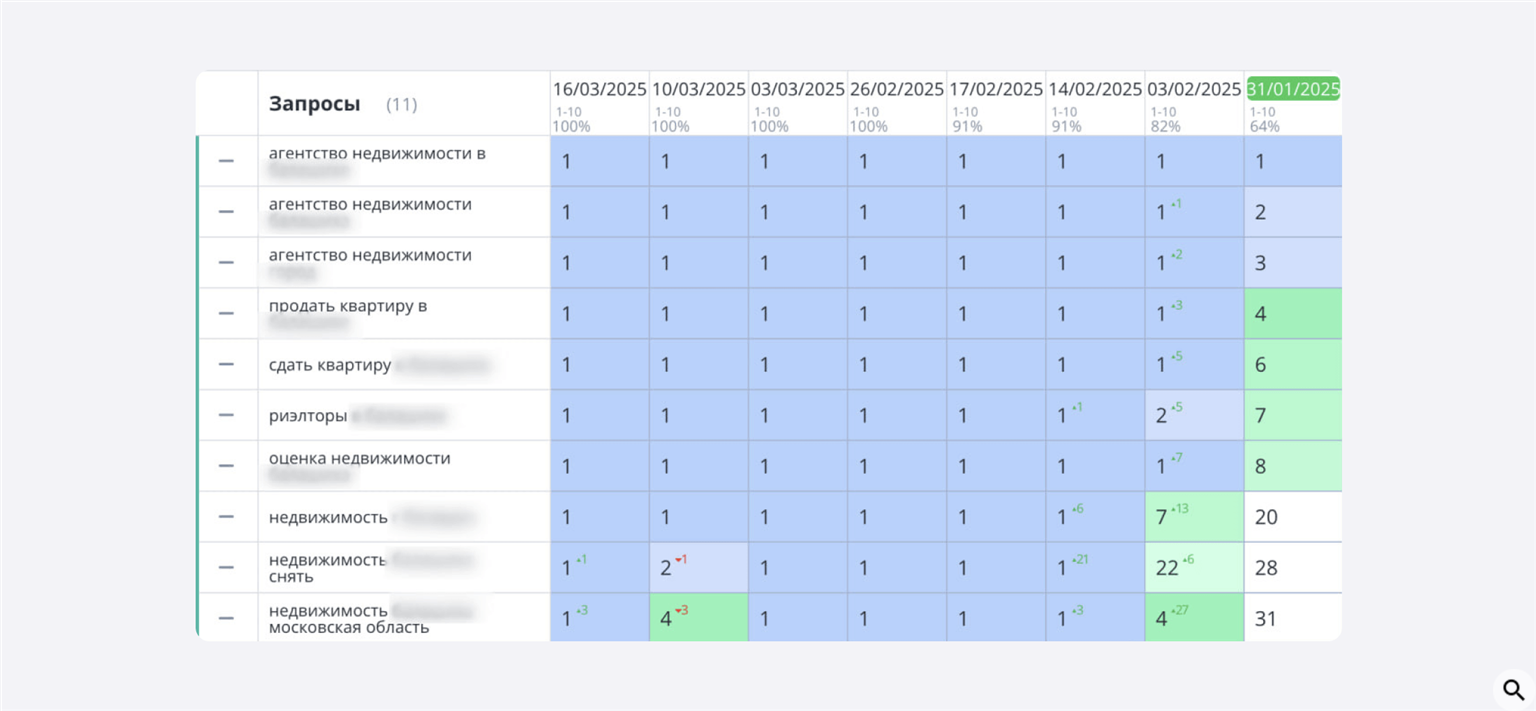Select the 14/02/2025 date column header
The image size is (1536, 711).
coord(1095,89)
